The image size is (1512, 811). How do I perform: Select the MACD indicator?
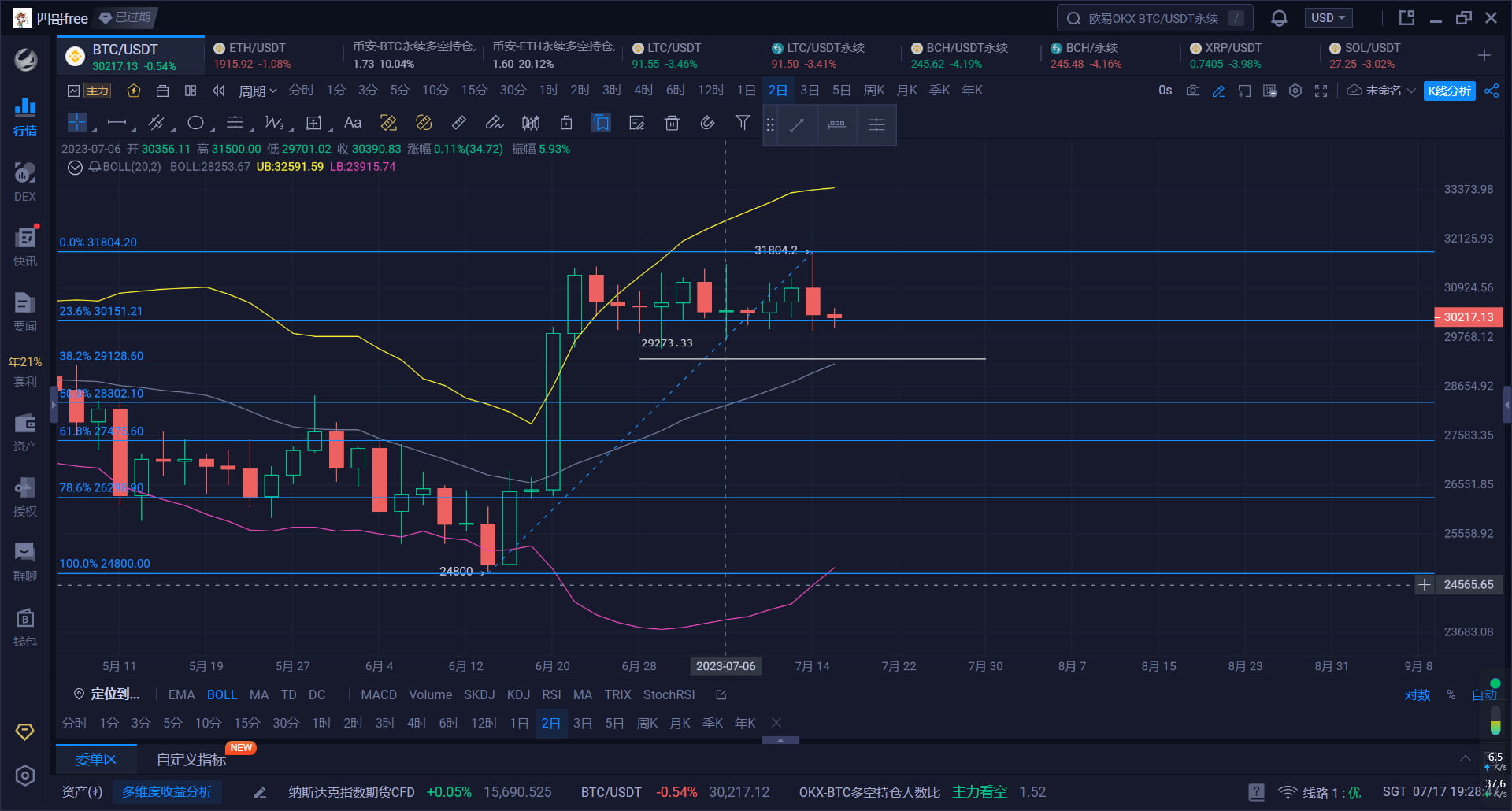(379, 694)
